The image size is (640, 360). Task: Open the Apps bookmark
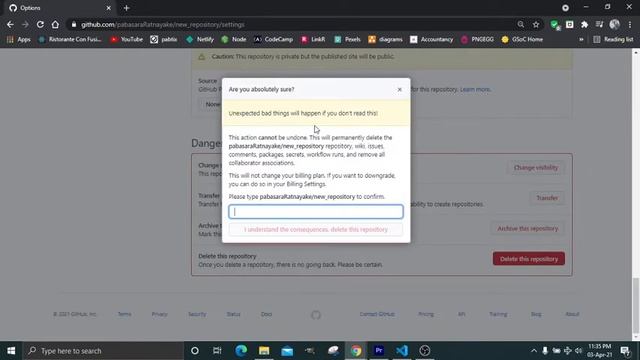[19, 40]
